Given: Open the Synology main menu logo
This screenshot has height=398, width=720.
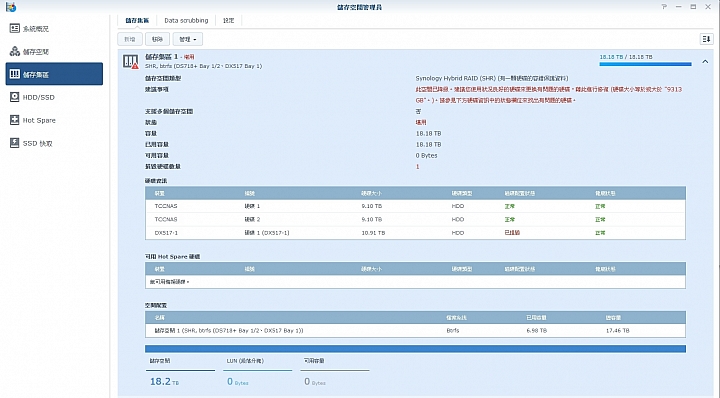Looking at the screenshot, I should [x=11, y=7].
